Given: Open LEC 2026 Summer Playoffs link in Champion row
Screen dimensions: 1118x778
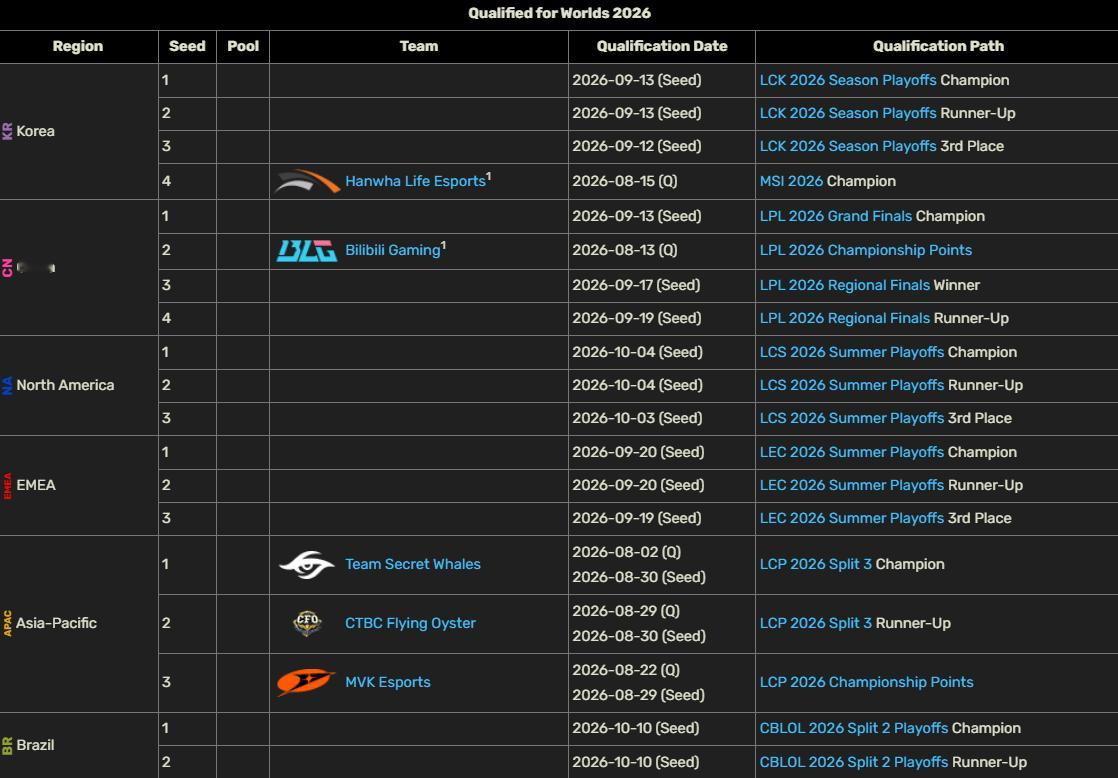Looking at the screenshot, I should point(852,452).
